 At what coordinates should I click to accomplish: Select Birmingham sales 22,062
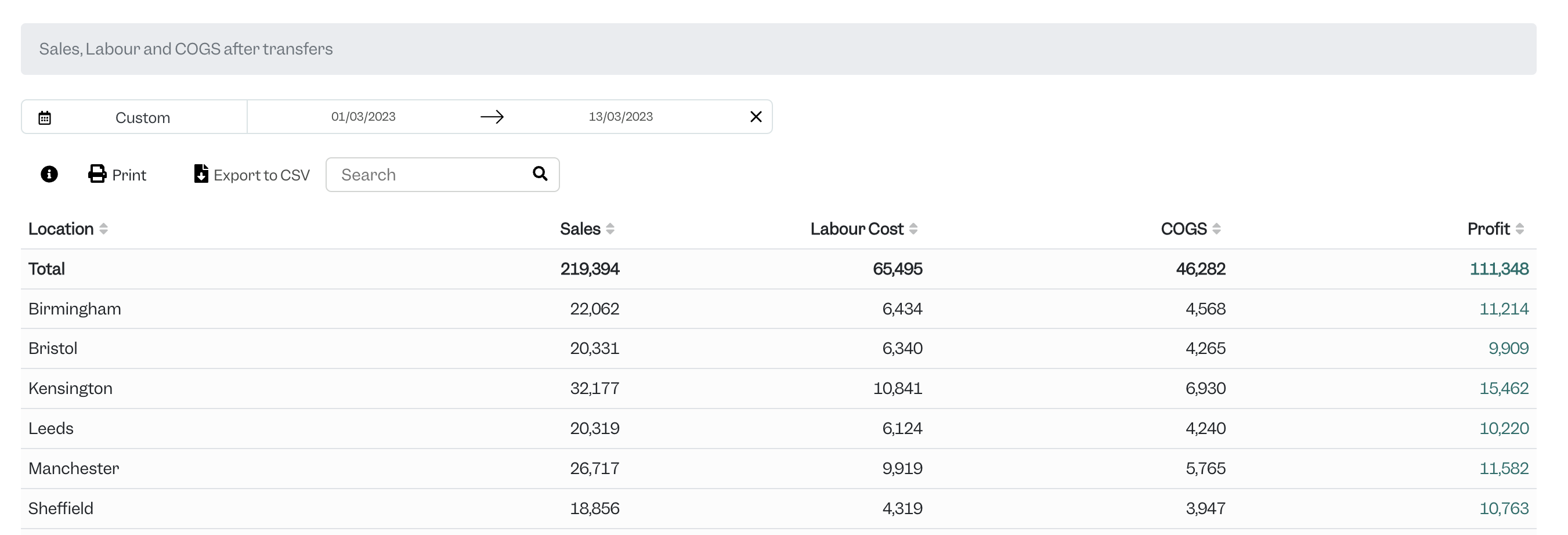tap(594, 309)
